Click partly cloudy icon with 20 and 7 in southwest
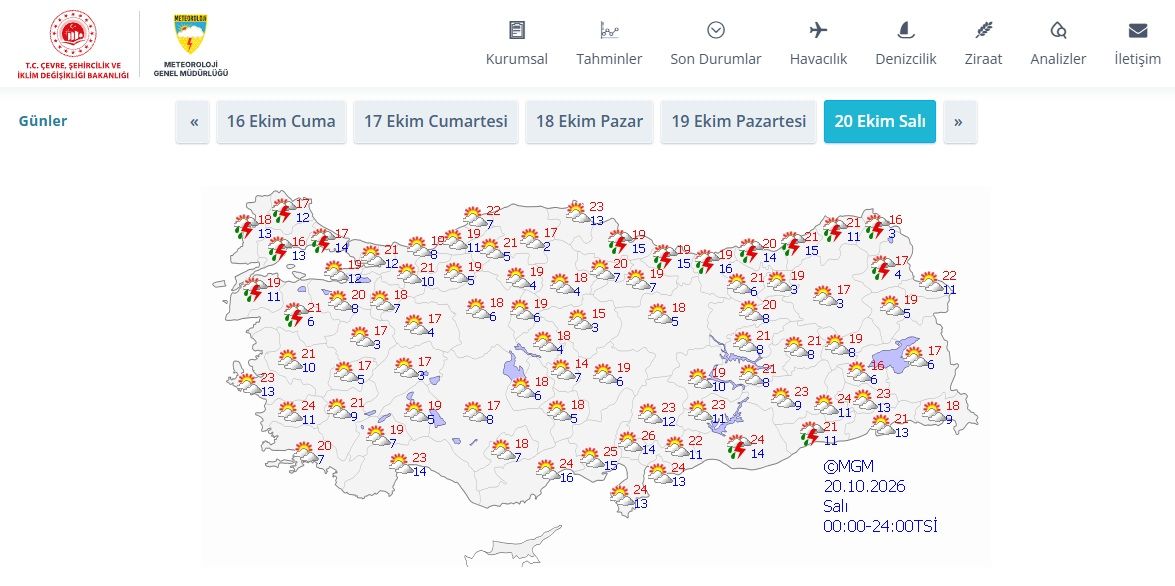The height and width of the screenshot is (586, 1175). pyautogui.click(x=305, y=452)
